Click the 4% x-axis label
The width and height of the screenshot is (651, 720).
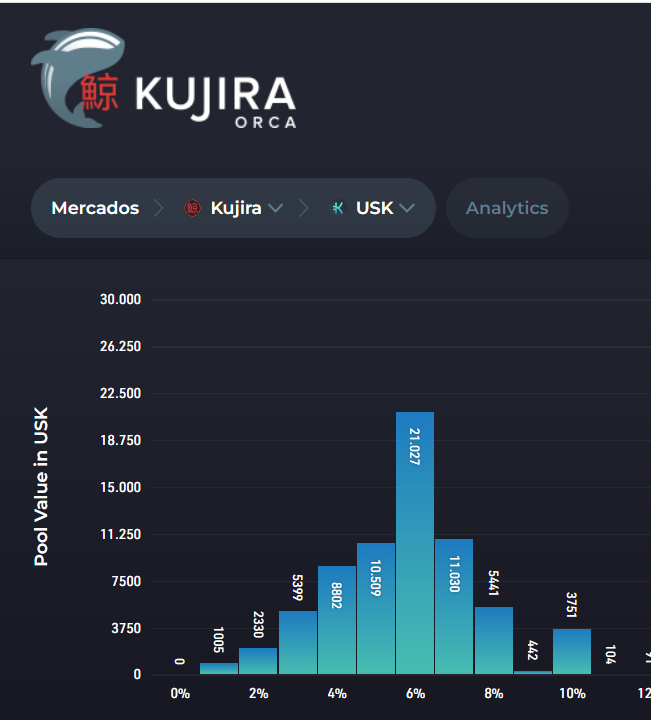click(337, 693)
